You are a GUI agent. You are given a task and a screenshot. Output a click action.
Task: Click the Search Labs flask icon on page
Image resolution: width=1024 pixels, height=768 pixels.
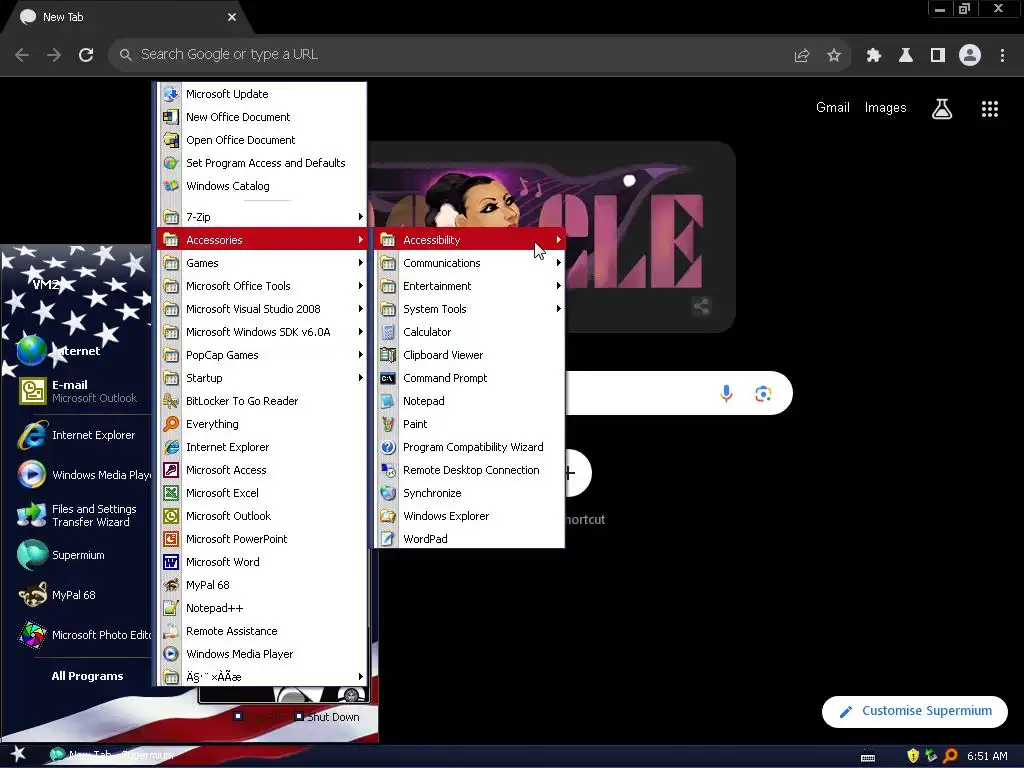coord(942,109)
